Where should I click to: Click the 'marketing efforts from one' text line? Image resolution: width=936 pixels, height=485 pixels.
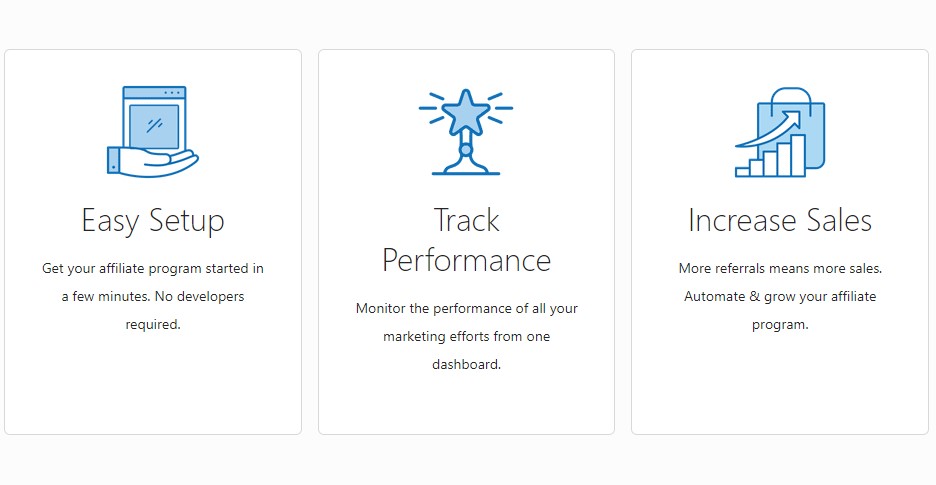pyautogui.click(x=467, y=336)
